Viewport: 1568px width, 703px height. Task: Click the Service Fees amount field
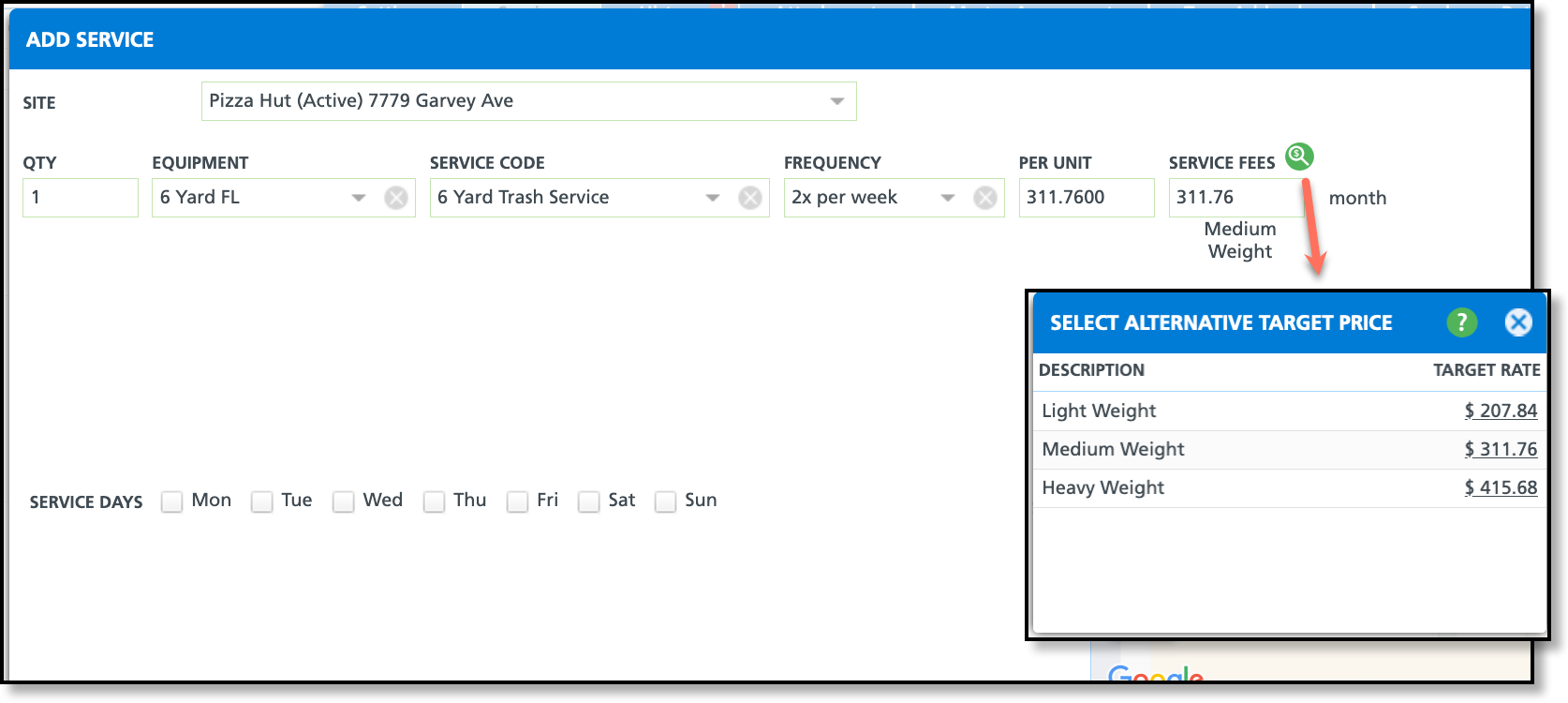click(1235, 198)
